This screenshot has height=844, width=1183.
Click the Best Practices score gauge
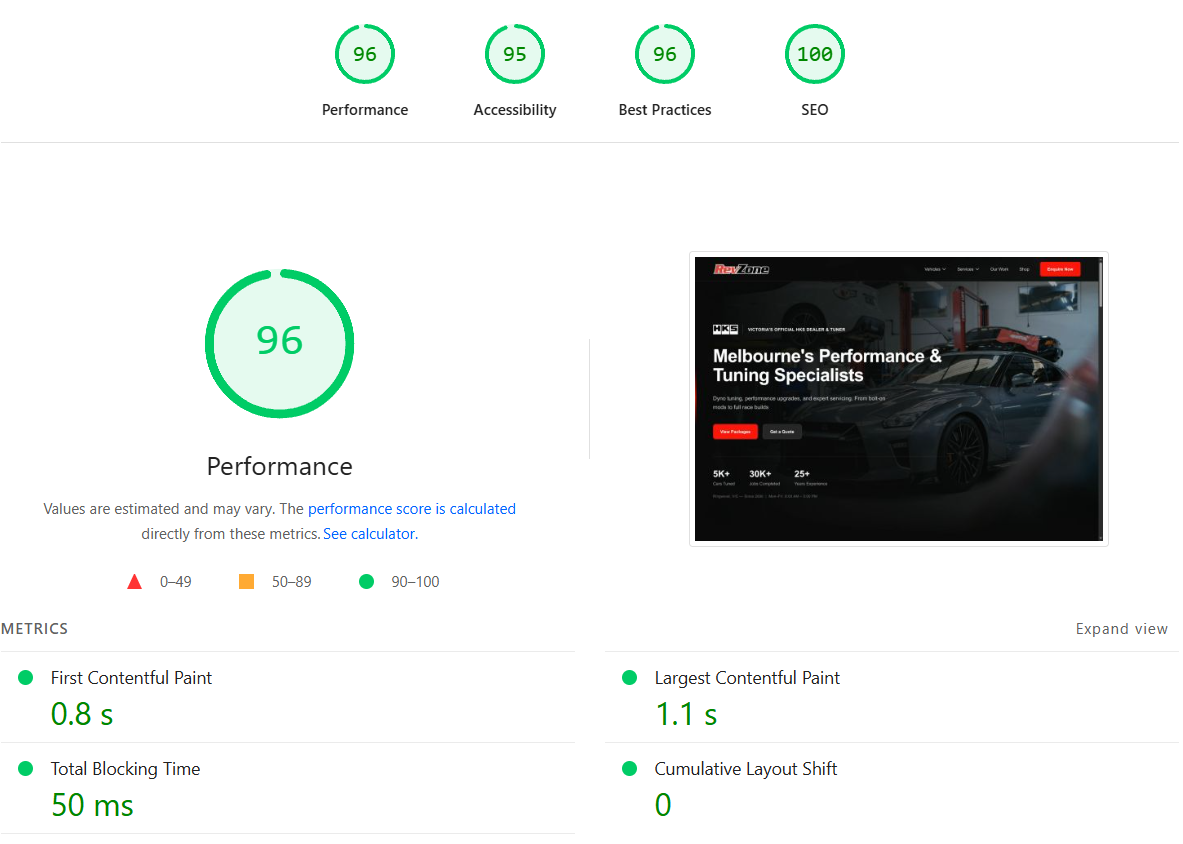665,54
